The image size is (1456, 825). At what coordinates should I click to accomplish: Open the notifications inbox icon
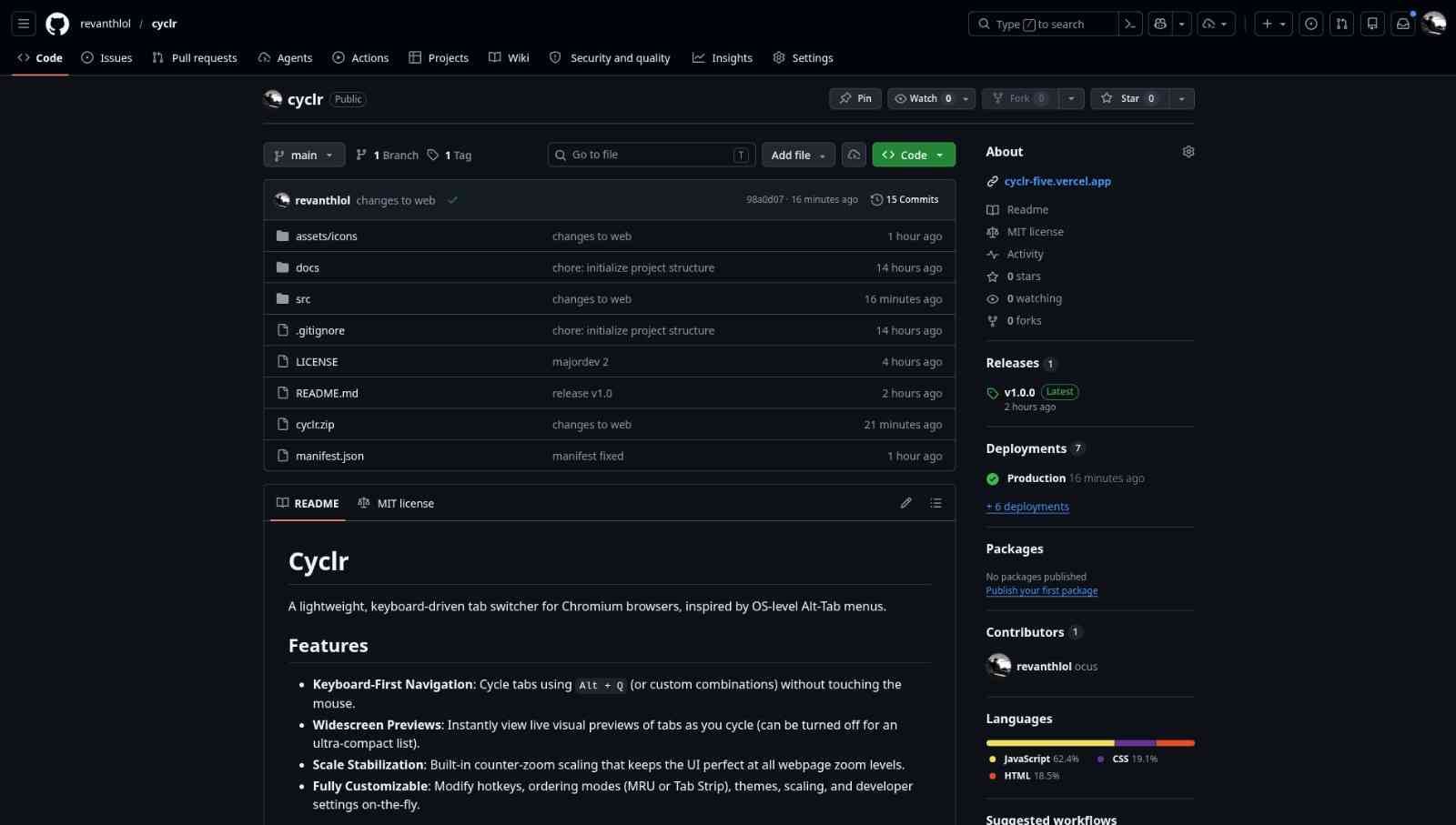tap(1403, 24)
